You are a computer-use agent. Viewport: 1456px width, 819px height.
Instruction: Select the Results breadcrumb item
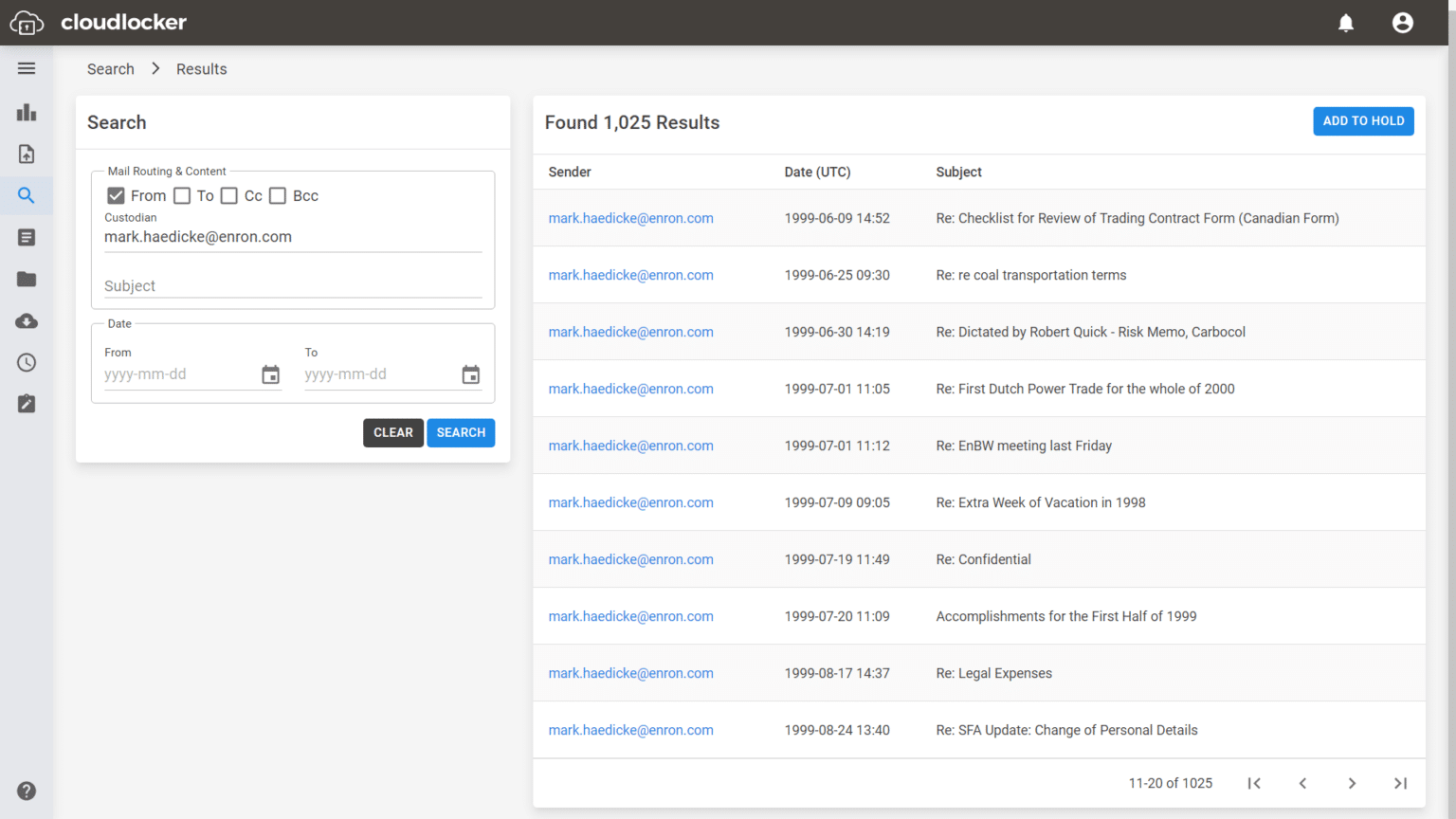[201, 68]
